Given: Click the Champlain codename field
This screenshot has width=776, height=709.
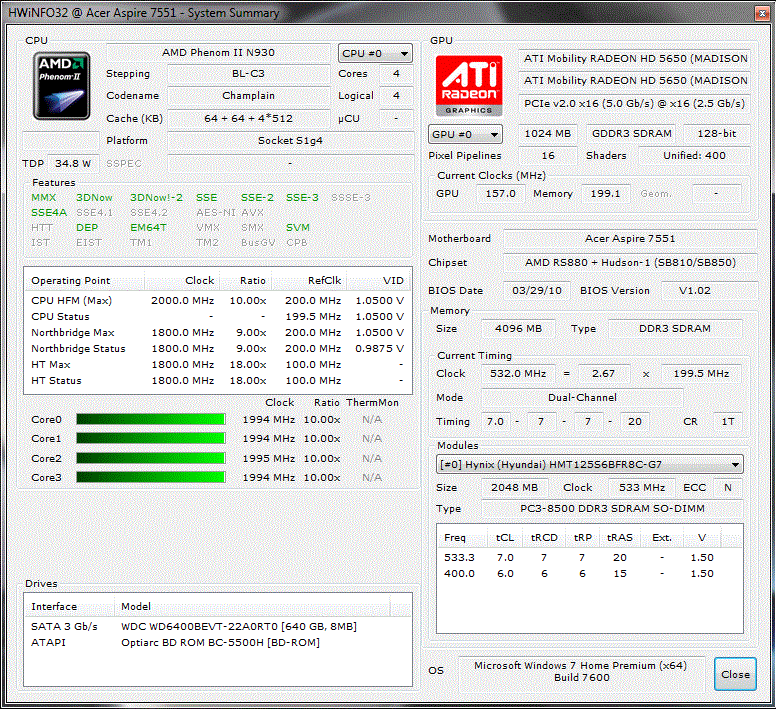Looking at the screenshot, I should click(x=248, y=95).
